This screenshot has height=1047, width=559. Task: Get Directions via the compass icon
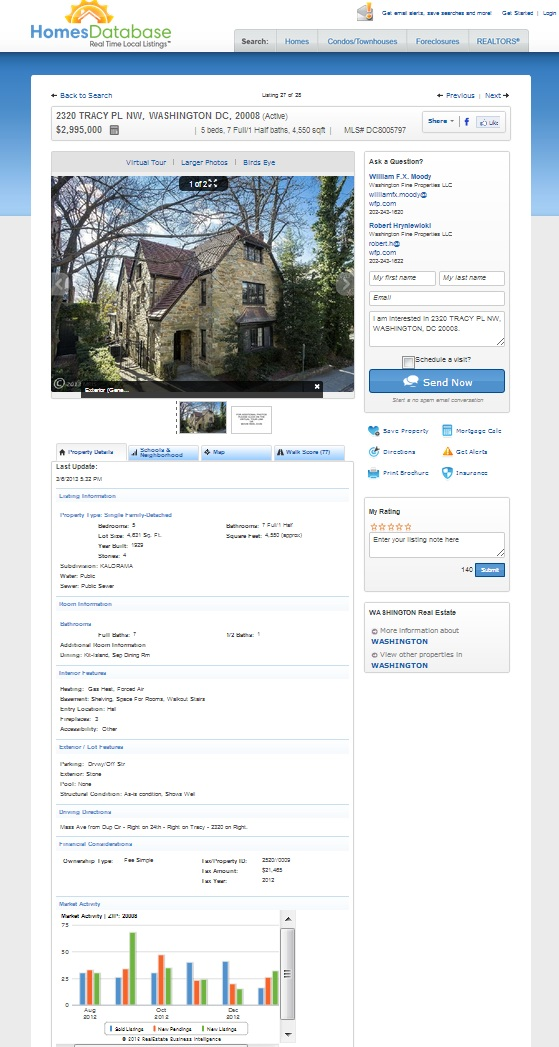tap(373, 452)
